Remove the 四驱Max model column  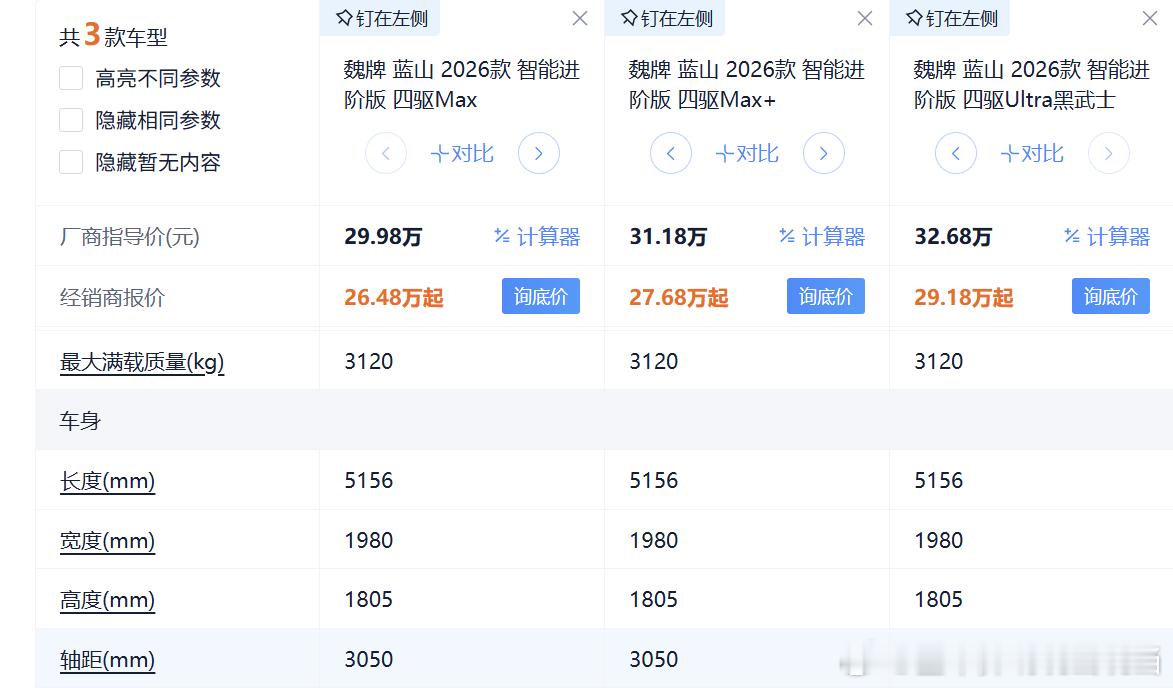pos(580,18)
